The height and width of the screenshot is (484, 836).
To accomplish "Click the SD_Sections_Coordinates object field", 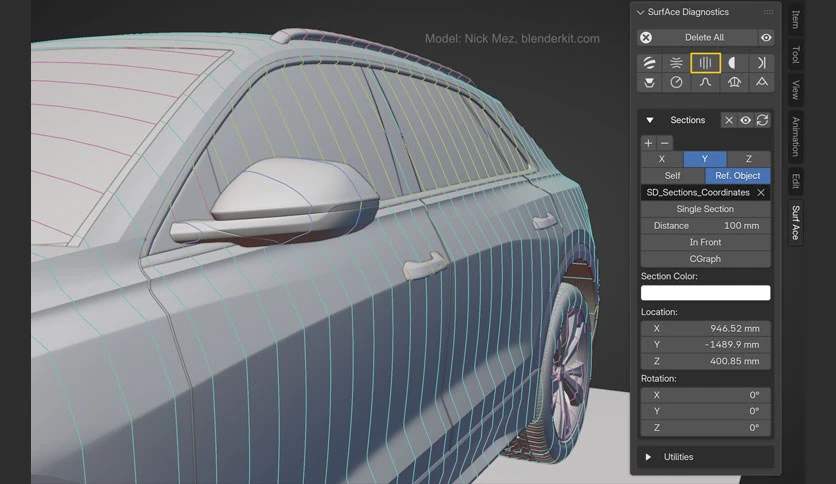I will click(698, 192).
